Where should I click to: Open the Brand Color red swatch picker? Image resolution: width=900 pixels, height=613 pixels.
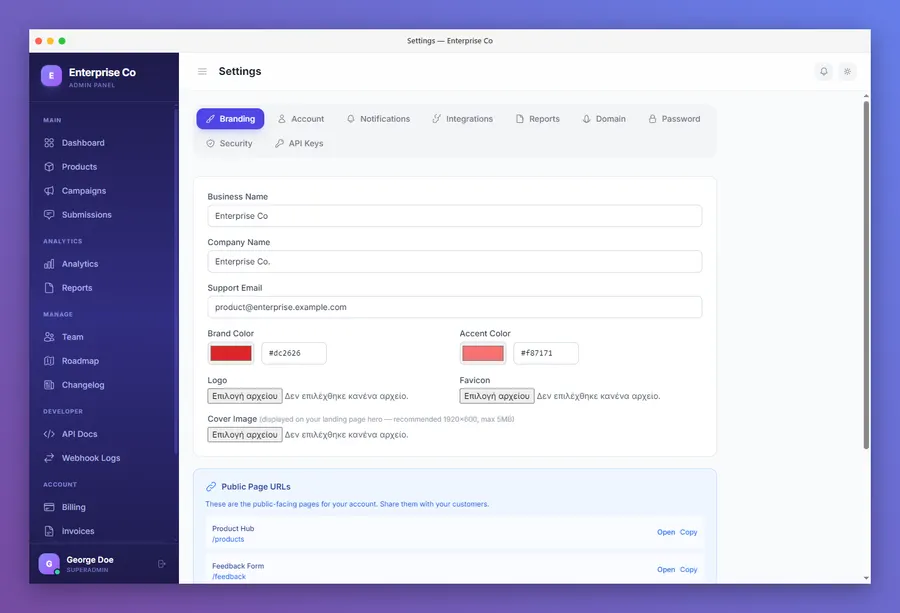pos(231,354)
